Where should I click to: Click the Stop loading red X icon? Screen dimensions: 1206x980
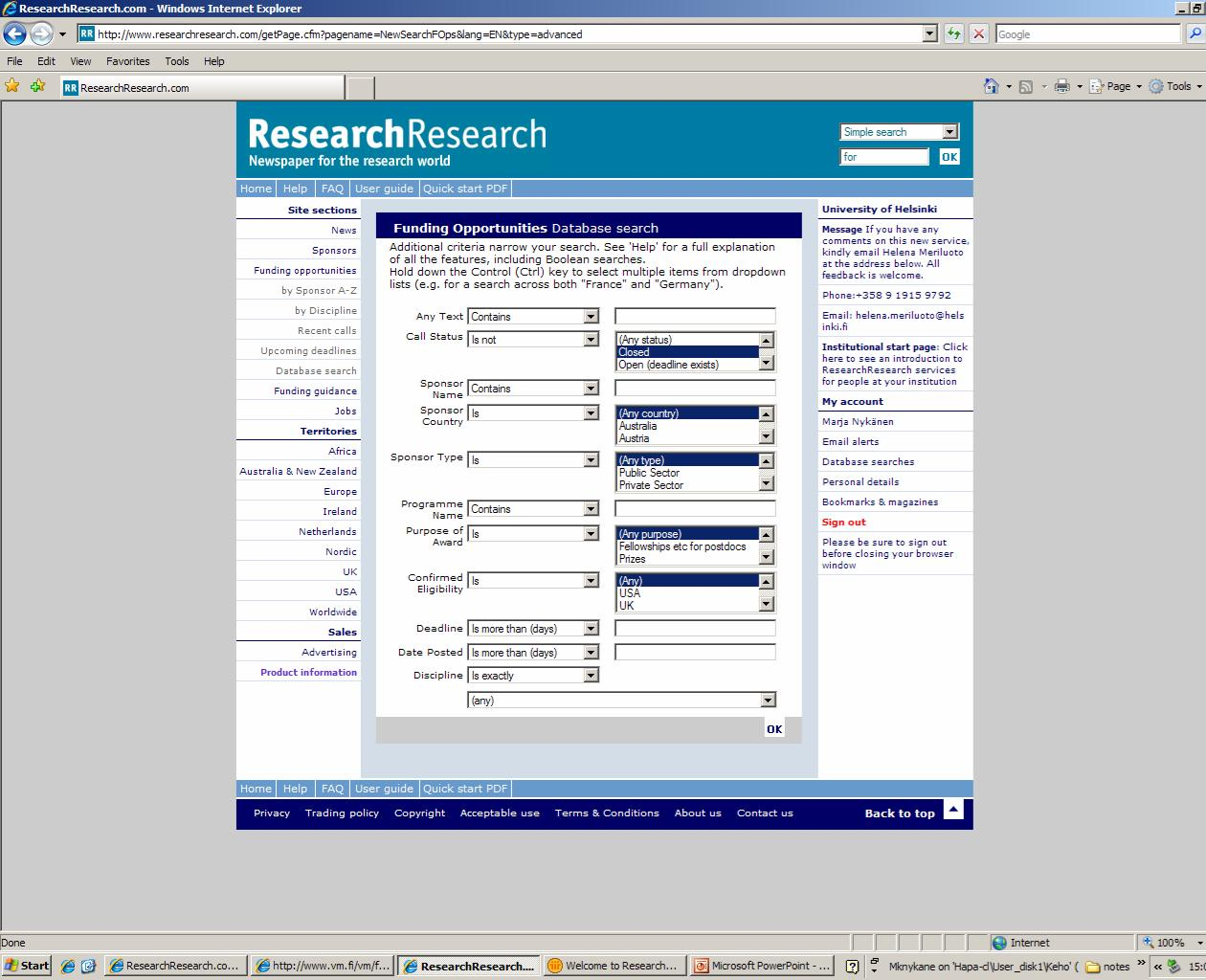[978, 33]
